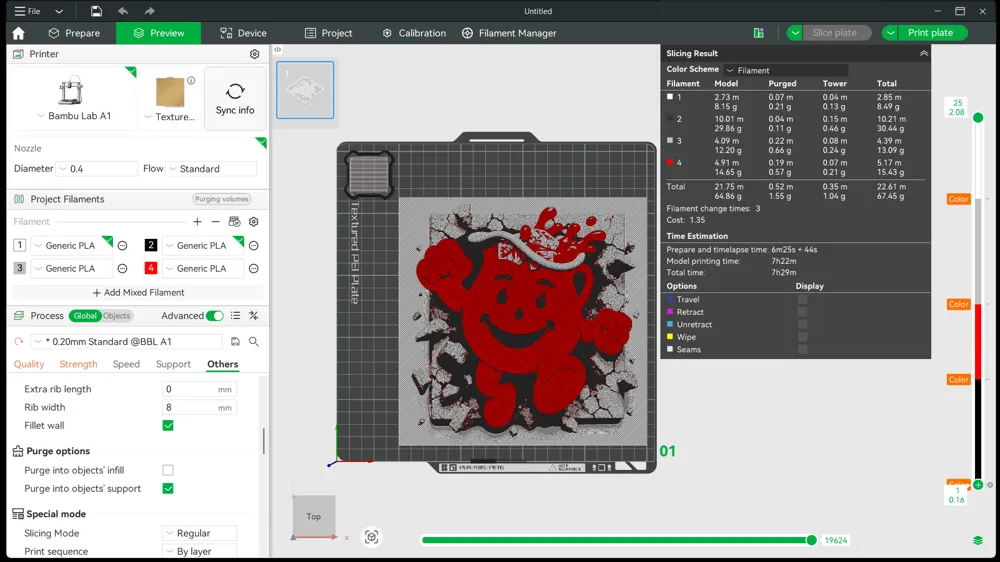Open process settings list icon
1000x562 pixels.
[235, 316]
